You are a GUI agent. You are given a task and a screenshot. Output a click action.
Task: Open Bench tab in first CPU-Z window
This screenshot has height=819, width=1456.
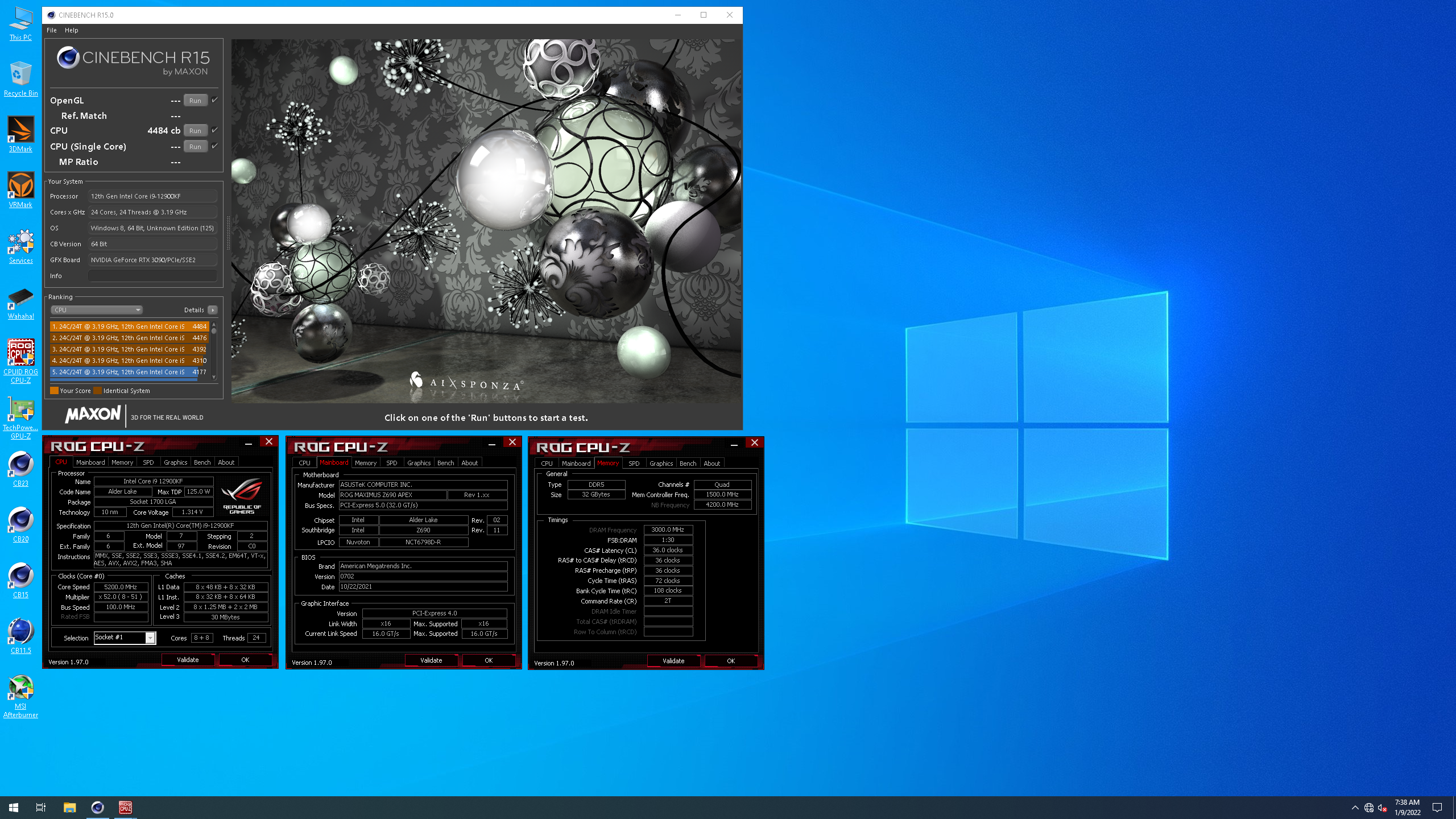(202, 462)
